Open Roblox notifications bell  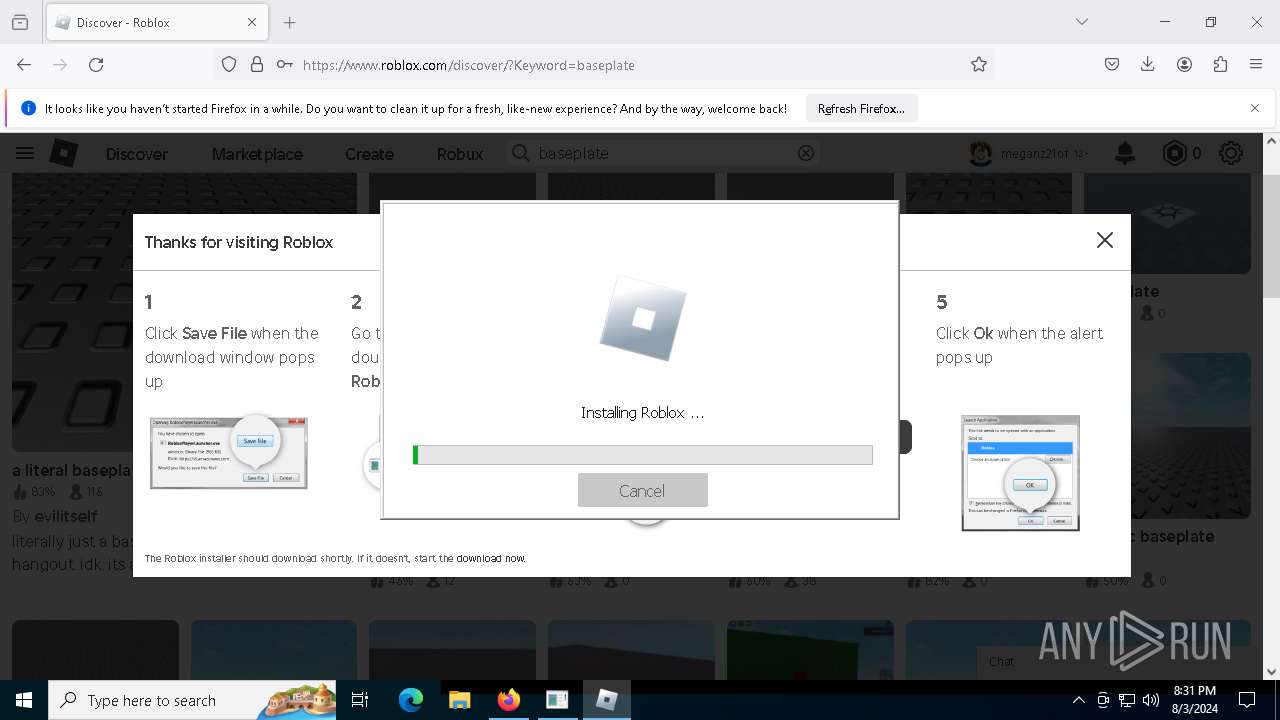click(1125, 153)
